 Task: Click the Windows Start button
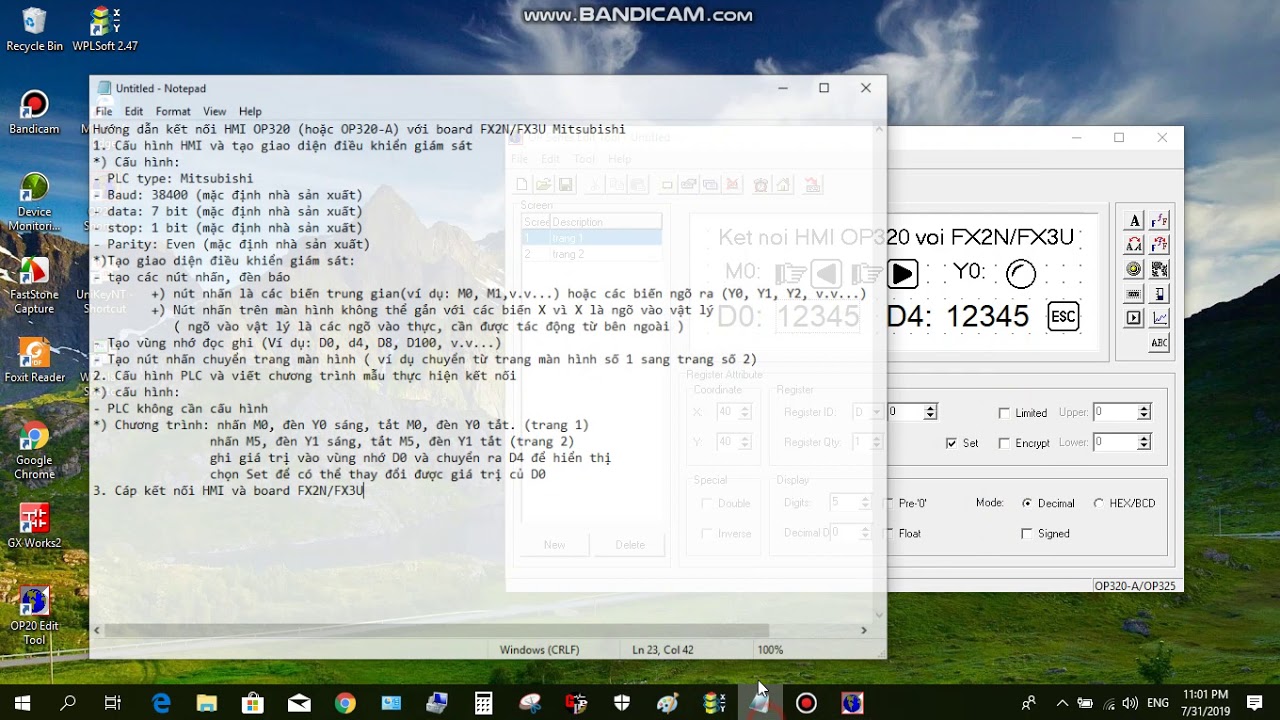pyautogui.click(x=22, y=703)
